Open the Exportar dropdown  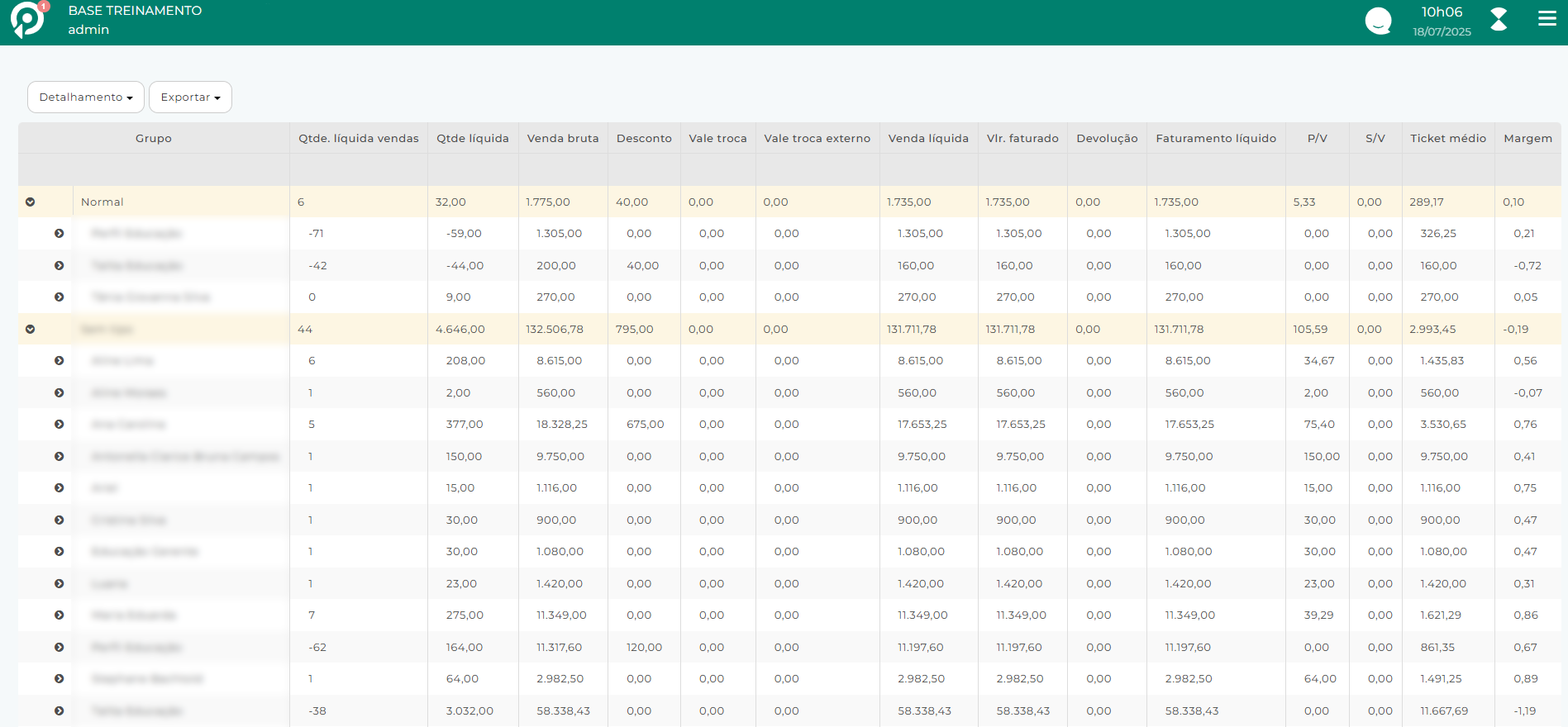click(x=190, y=97)
